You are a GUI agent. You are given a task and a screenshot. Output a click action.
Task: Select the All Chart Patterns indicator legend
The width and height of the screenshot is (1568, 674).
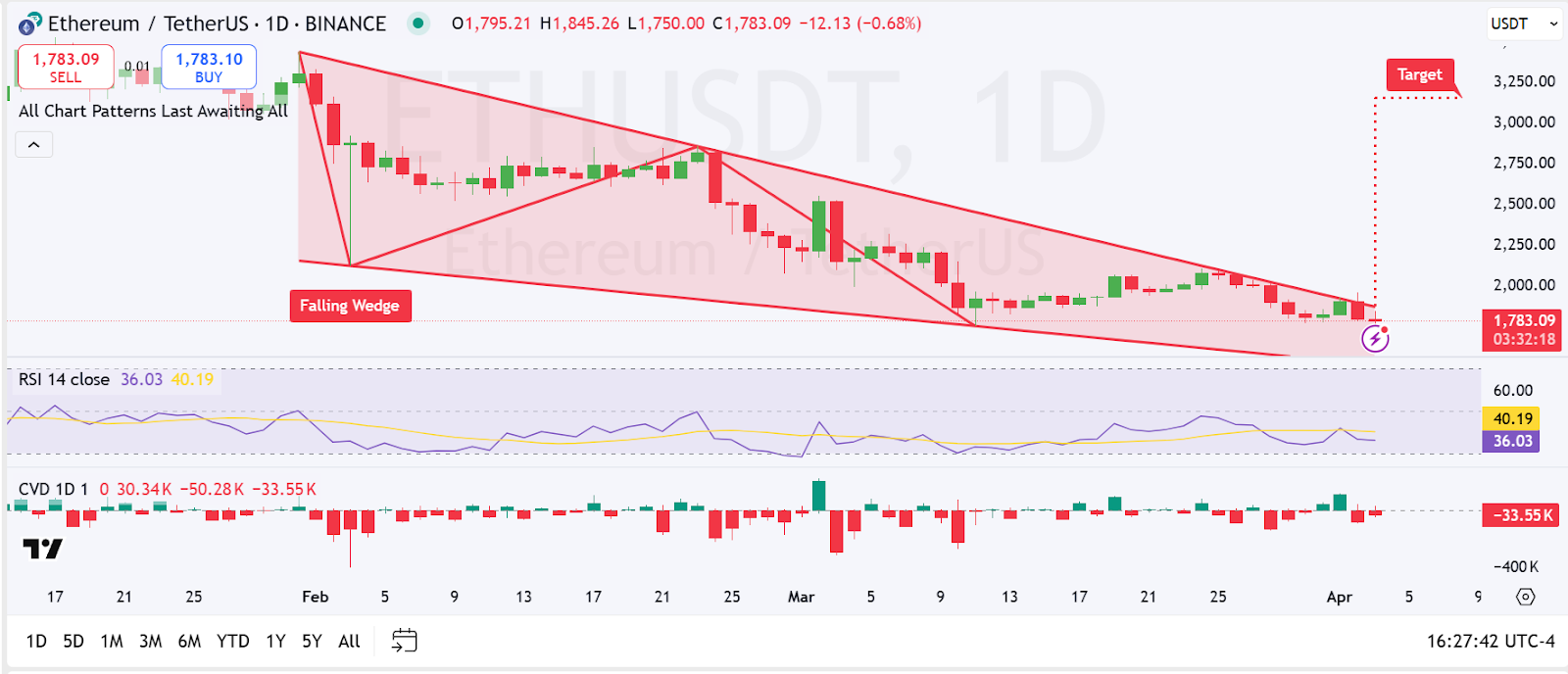click(153, 111)
